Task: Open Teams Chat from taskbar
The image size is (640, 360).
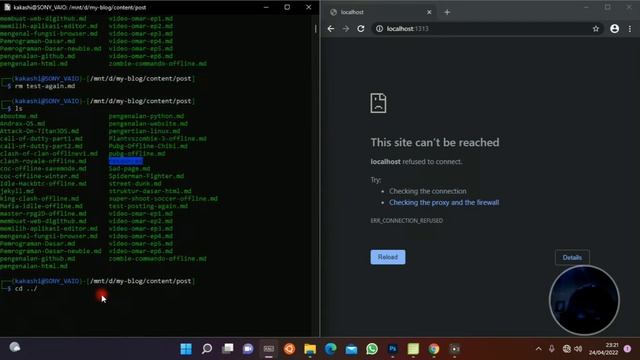Action: (x=248, y=349)
